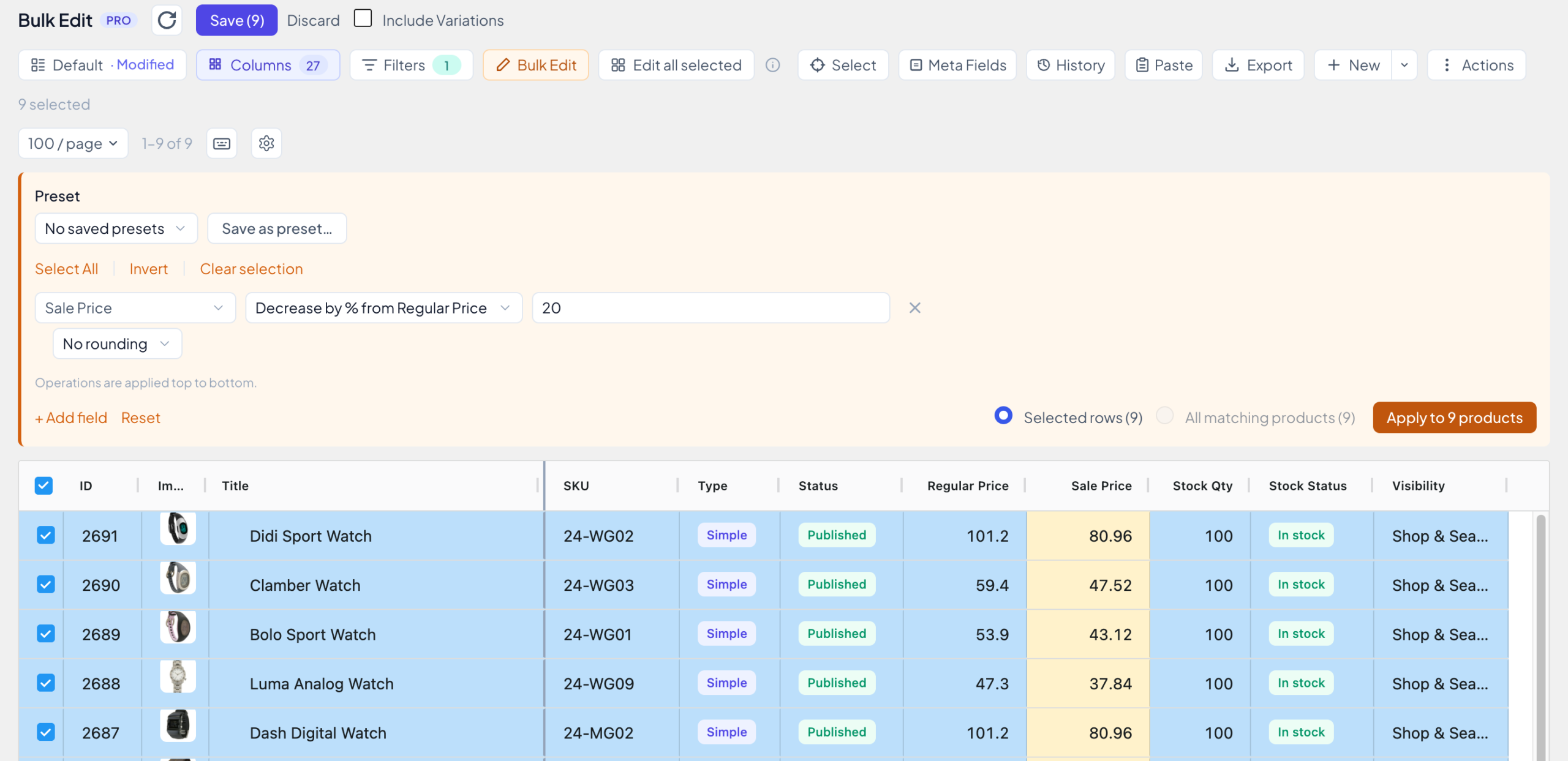The width and height of the screenshot is (1568, 761).
Task: Click Save as preset…
Action: 277,228
